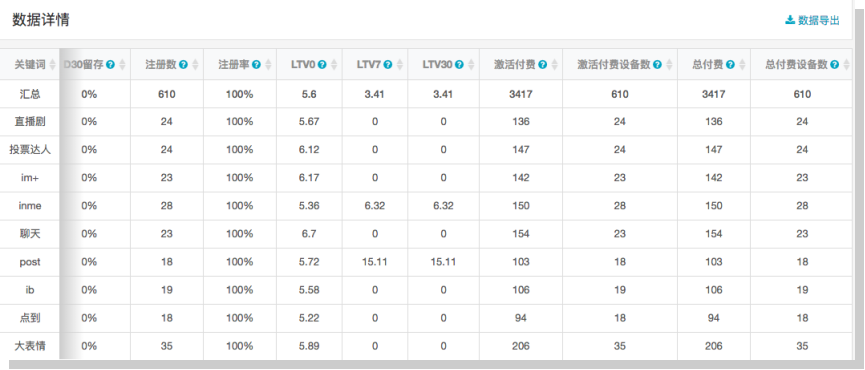
Task: Select the 点到 keyword row
Action: click(x=30, y=318)
